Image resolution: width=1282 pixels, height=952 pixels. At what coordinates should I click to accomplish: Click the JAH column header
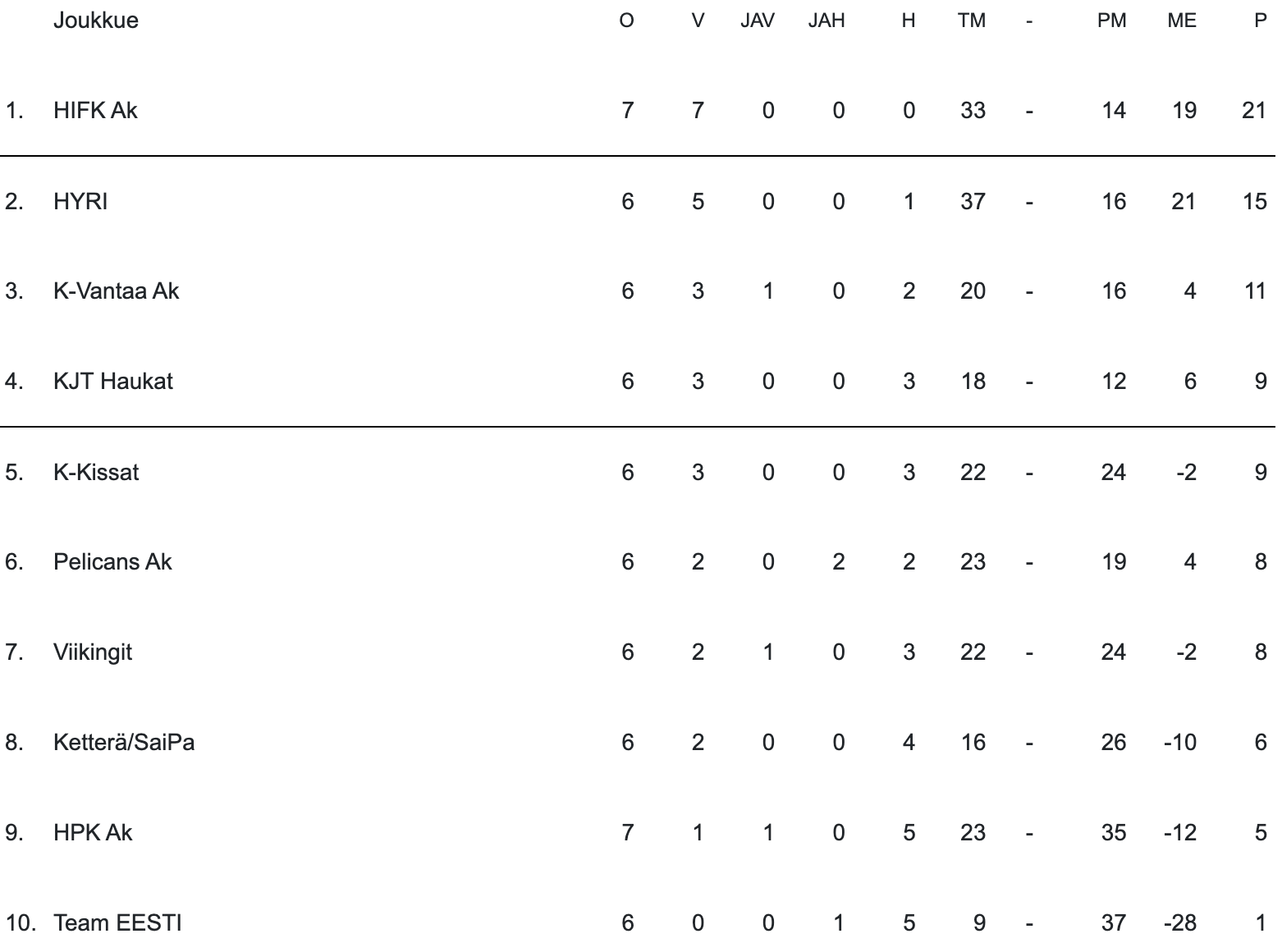tap(826, 21)
